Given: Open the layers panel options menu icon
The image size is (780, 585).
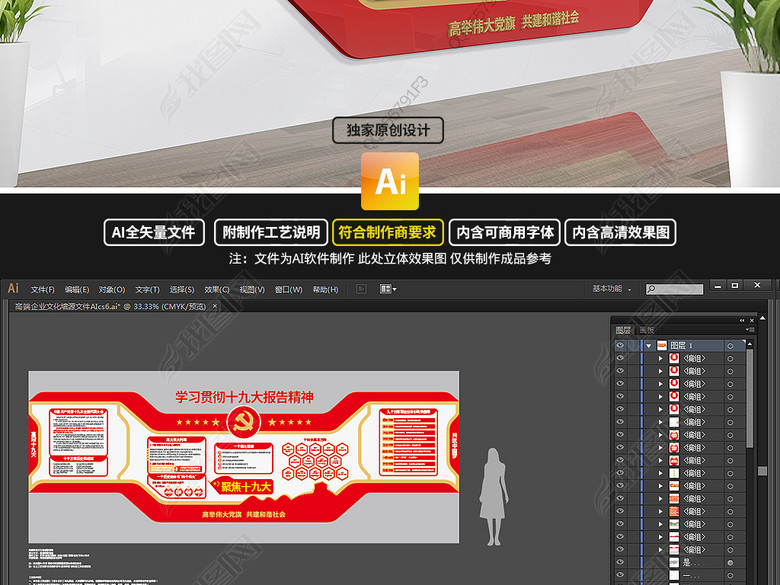Looking at the screenshot, I should [x=750, y=328].
